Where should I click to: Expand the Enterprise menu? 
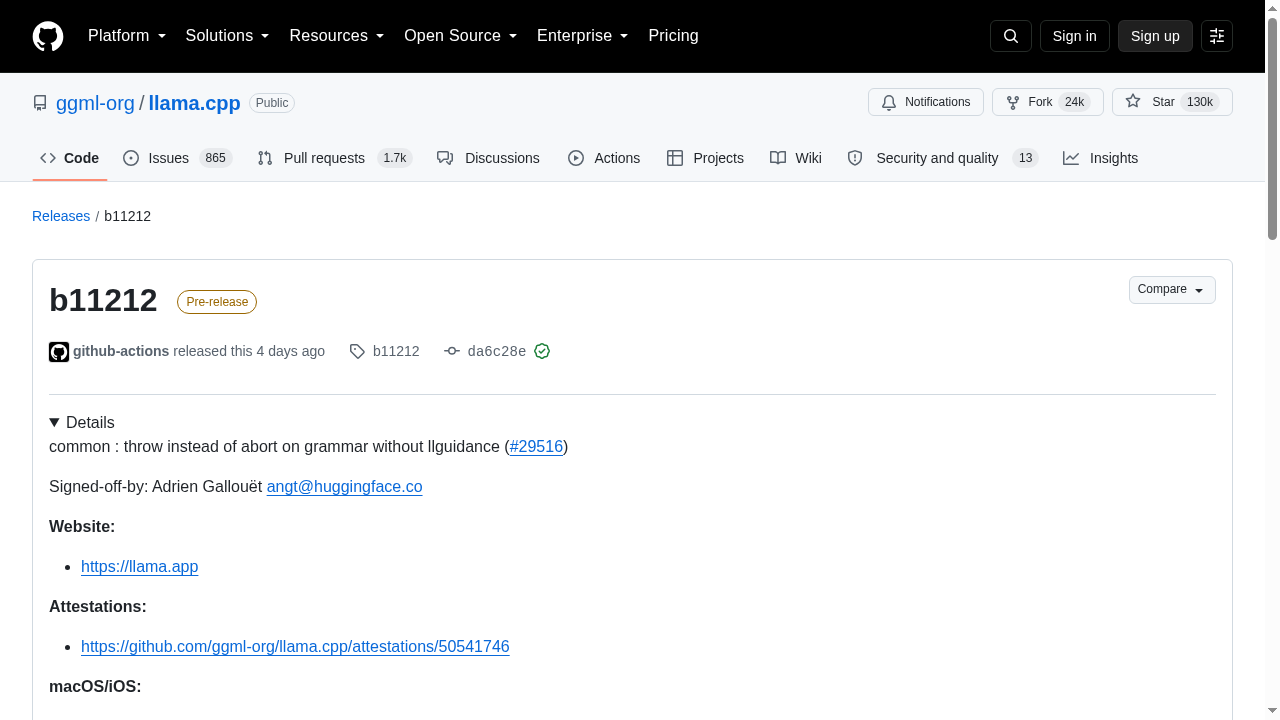coord(582,36)
